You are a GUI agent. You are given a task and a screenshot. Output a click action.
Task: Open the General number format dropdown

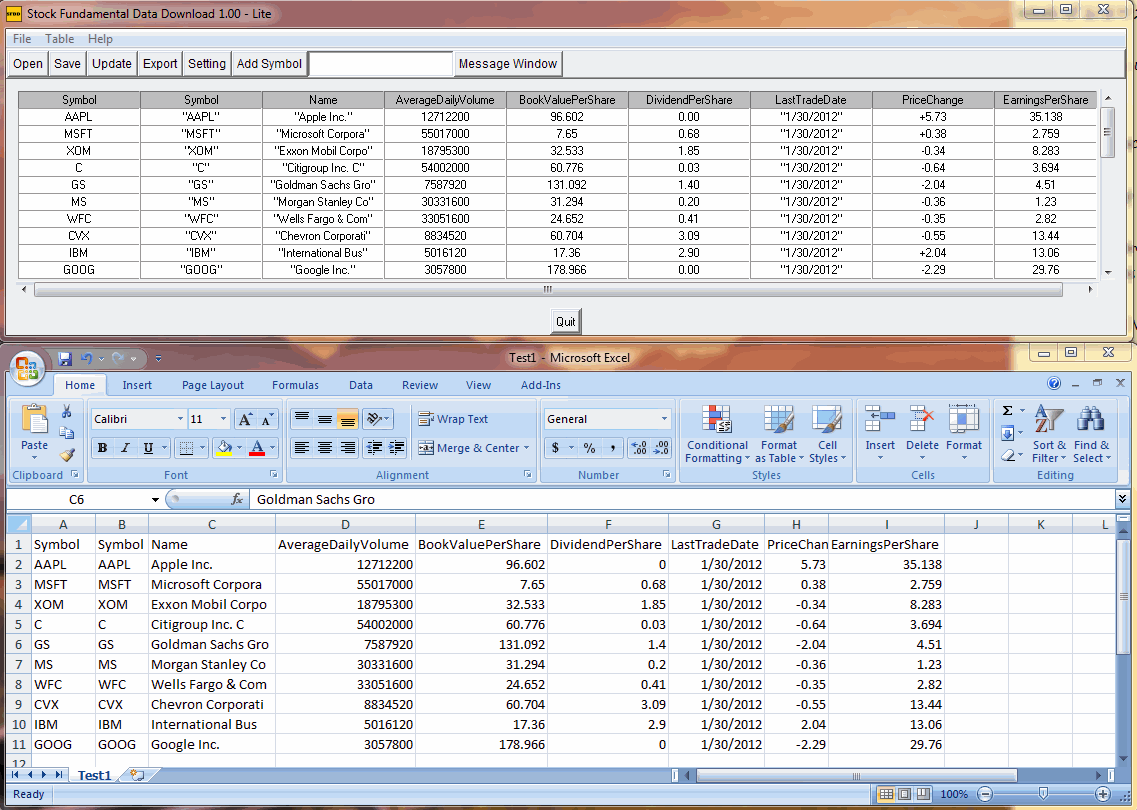pos(664,419)
